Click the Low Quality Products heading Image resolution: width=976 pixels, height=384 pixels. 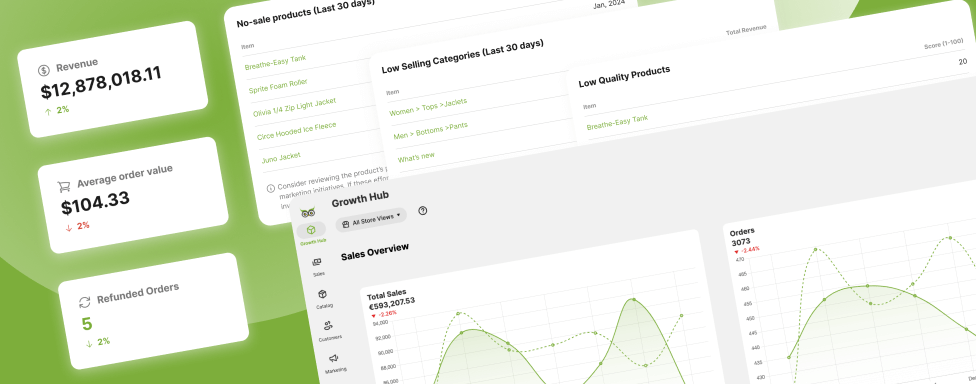click(x=624, y=77)
